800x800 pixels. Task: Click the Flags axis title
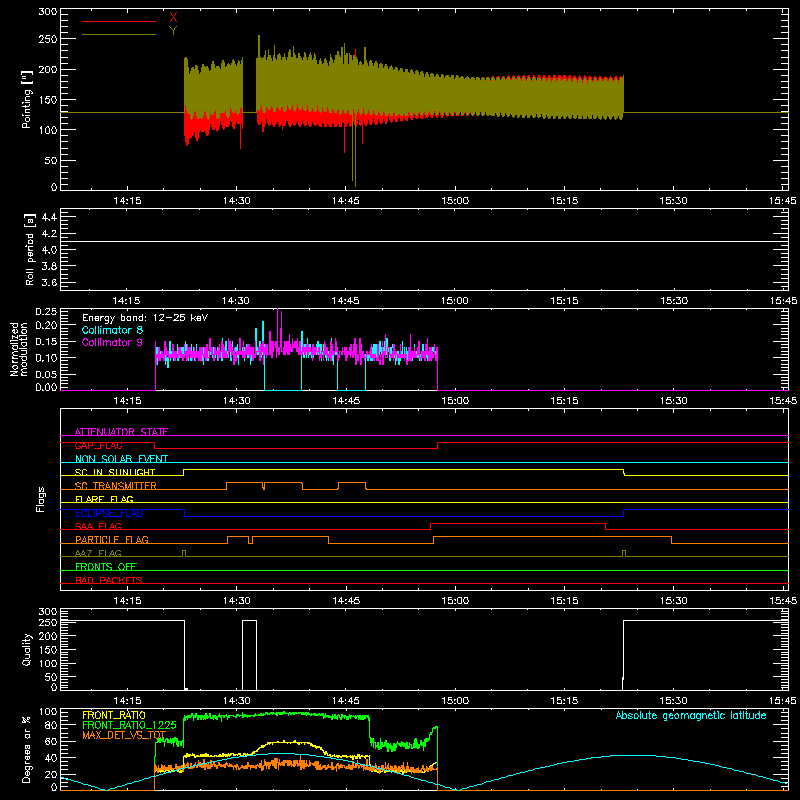[x=40, y=499]
